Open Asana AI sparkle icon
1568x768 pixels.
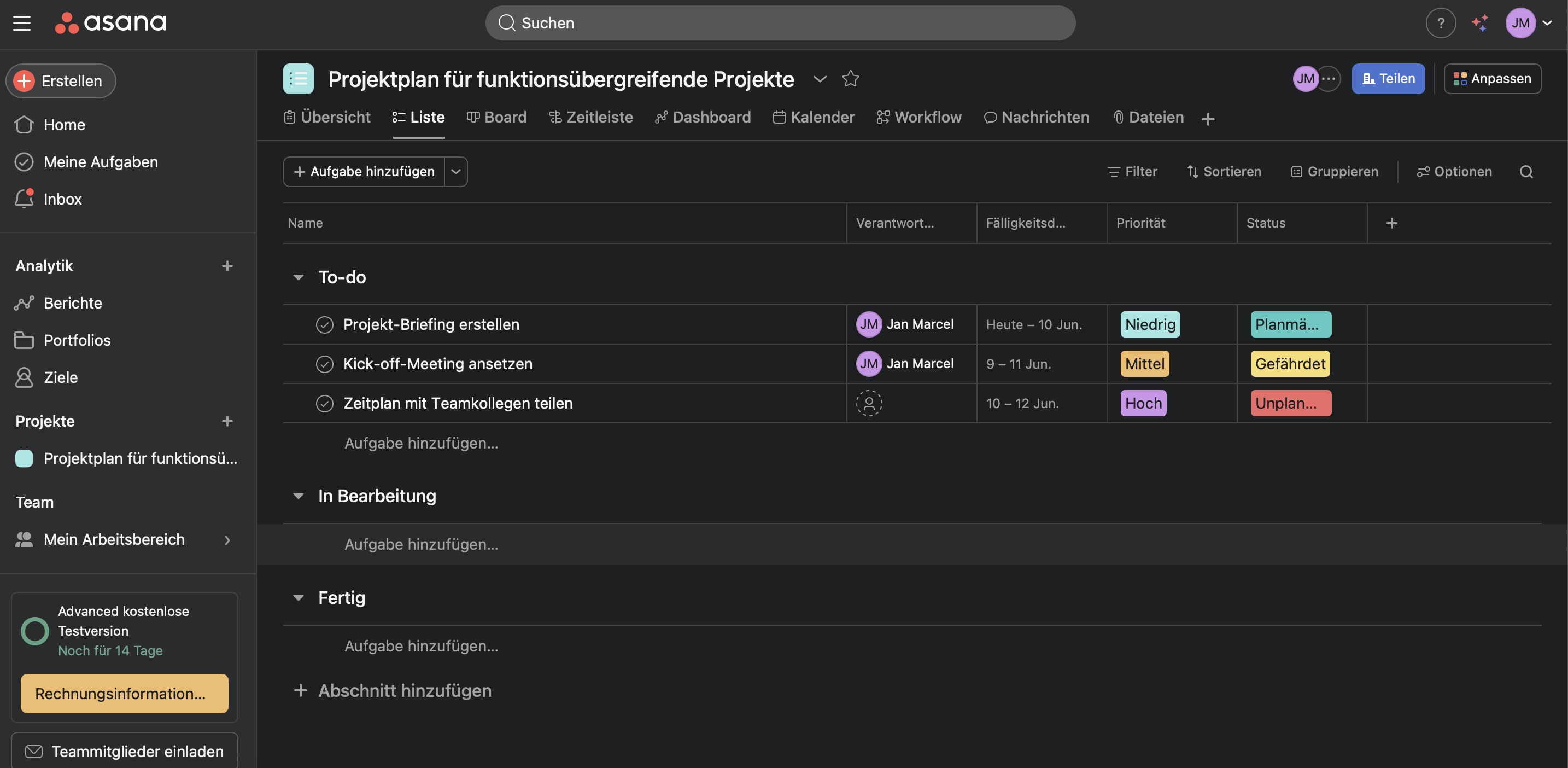(x=1480, y=23)
